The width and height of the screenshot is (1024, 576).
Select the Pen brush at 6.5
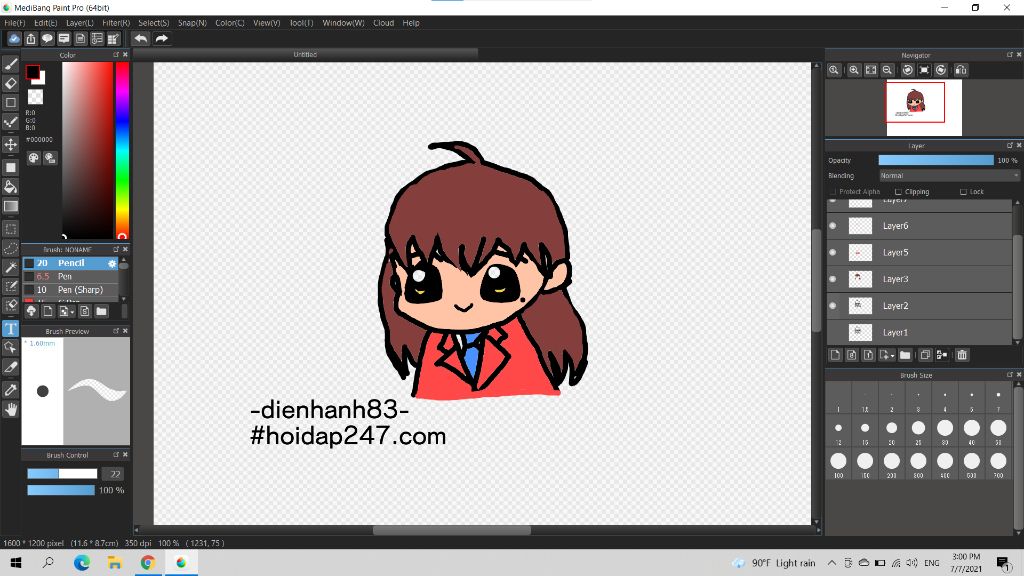[x=71, y=277]
